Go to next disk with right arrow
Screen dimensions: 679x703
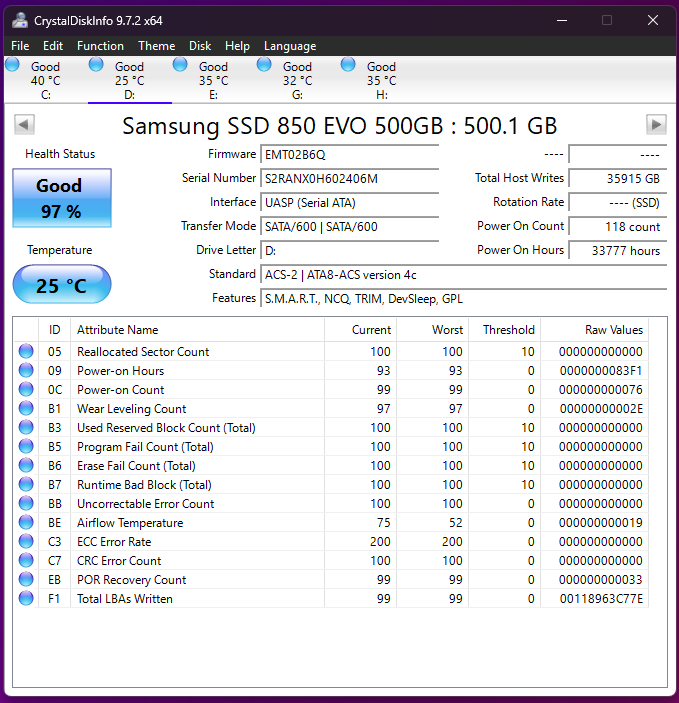point(656,124)
